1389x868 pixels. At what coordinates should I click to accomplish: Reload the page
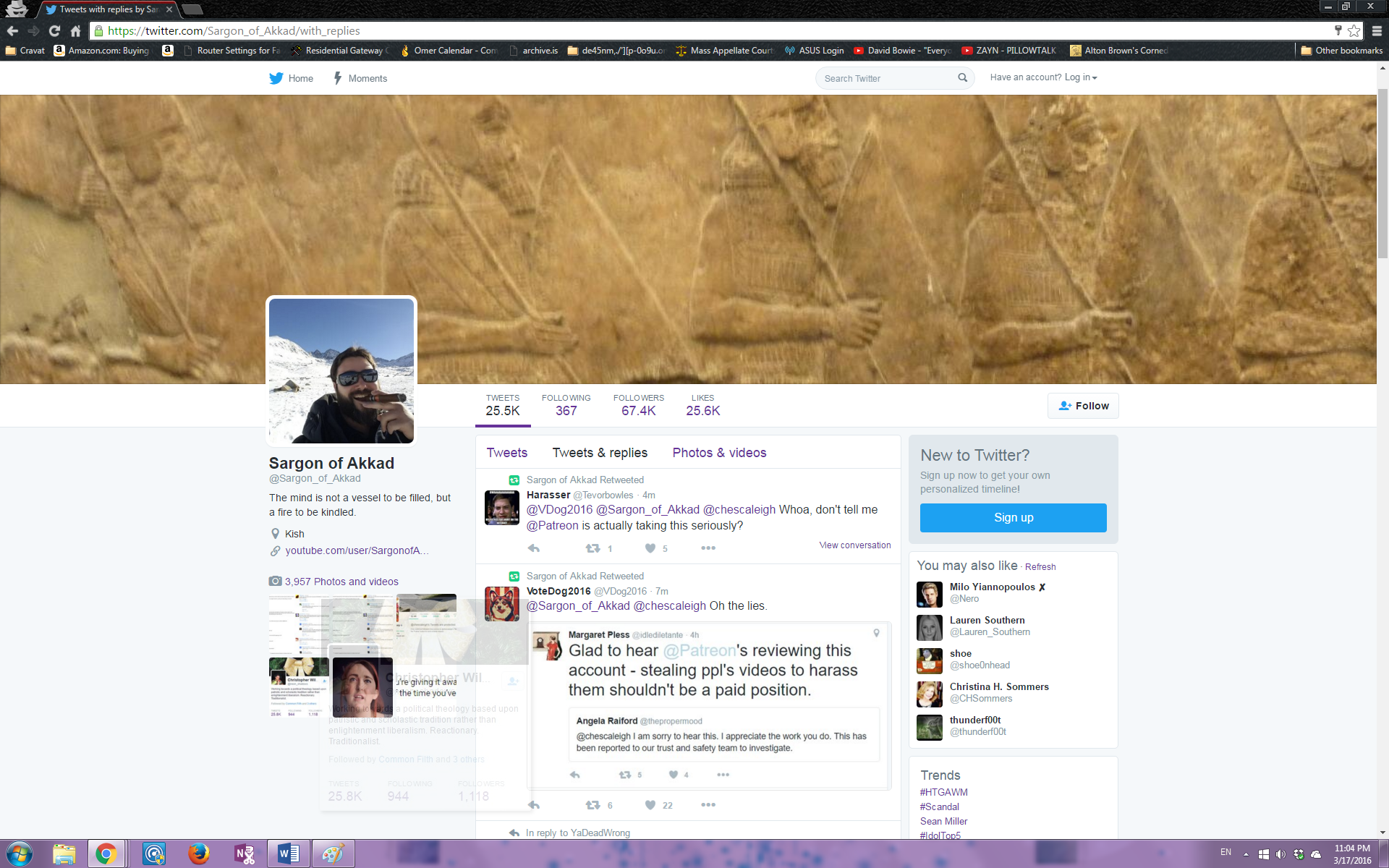tap(54, 30)
